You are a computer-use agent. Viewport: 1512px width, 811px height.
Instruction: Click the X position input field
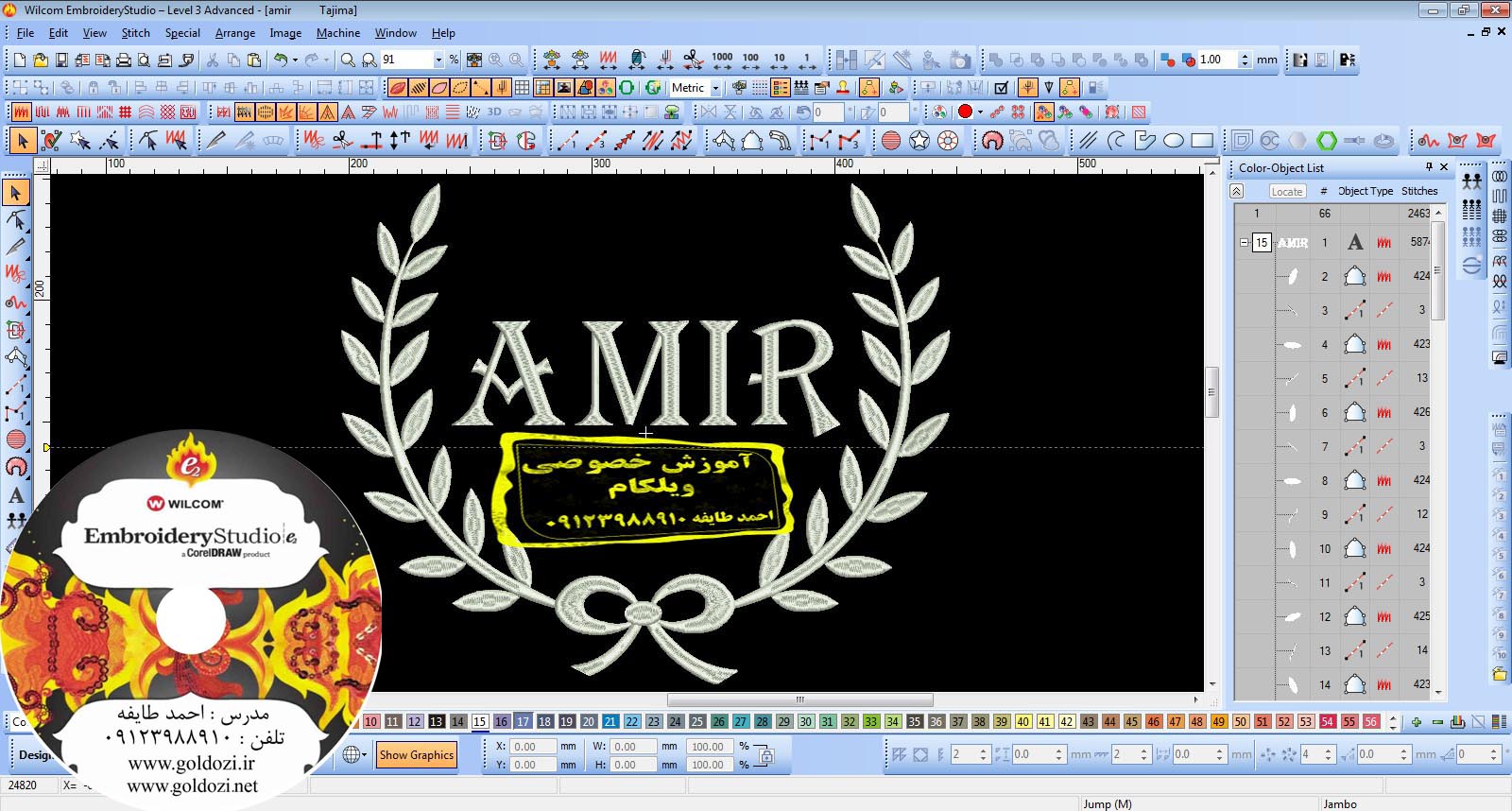(x=533, y=747)
